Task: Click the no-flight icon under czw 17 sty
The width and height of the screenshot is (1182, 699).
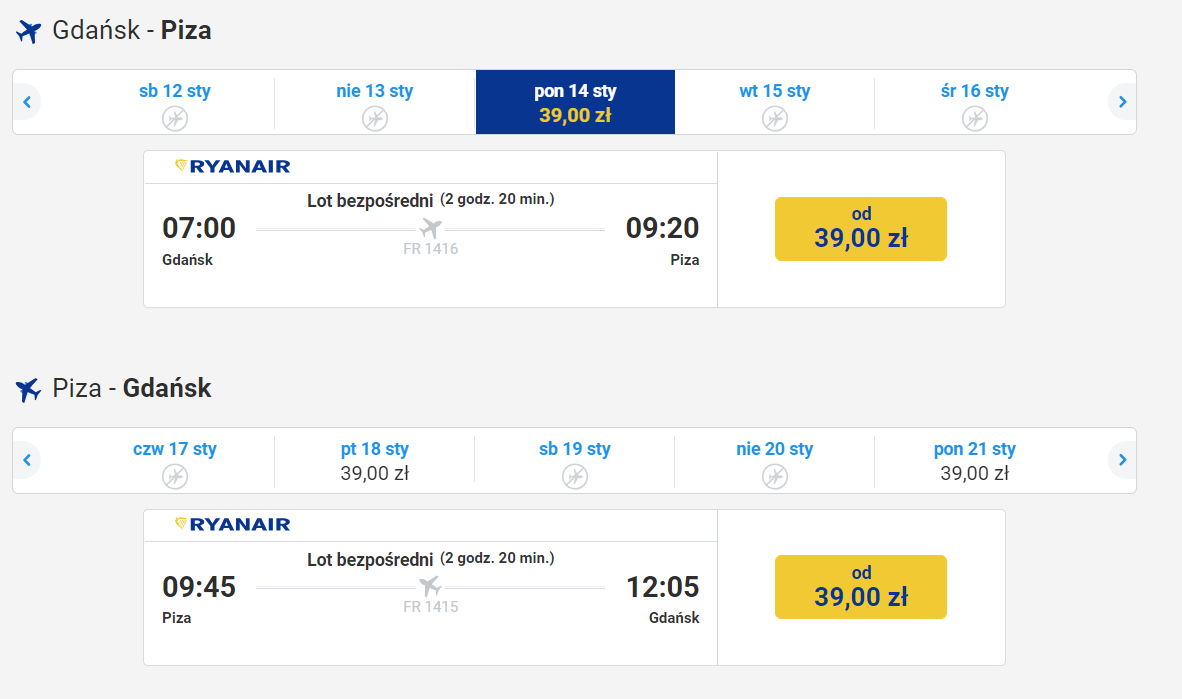Action: pyautogui.click(x=175, y=477)
